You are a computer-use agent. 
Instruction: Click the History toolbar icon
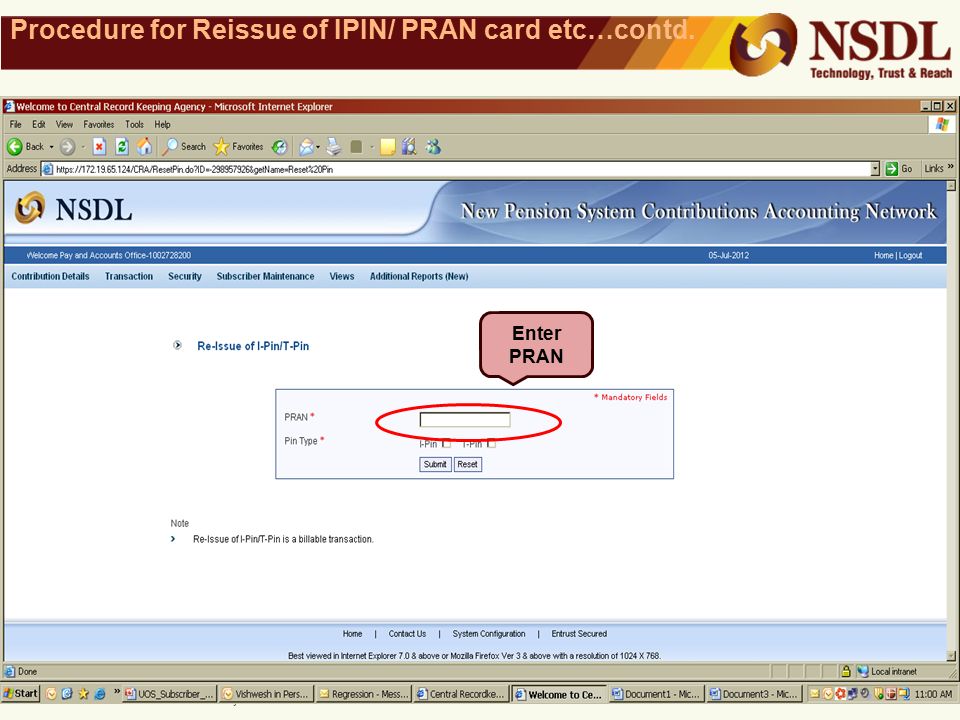(x=279, y=147)
